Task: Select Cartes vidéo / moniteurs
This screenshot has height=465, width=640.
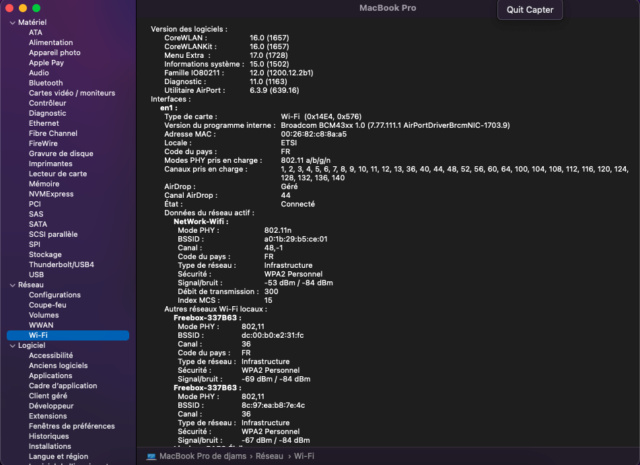Action: coord(72,93)
